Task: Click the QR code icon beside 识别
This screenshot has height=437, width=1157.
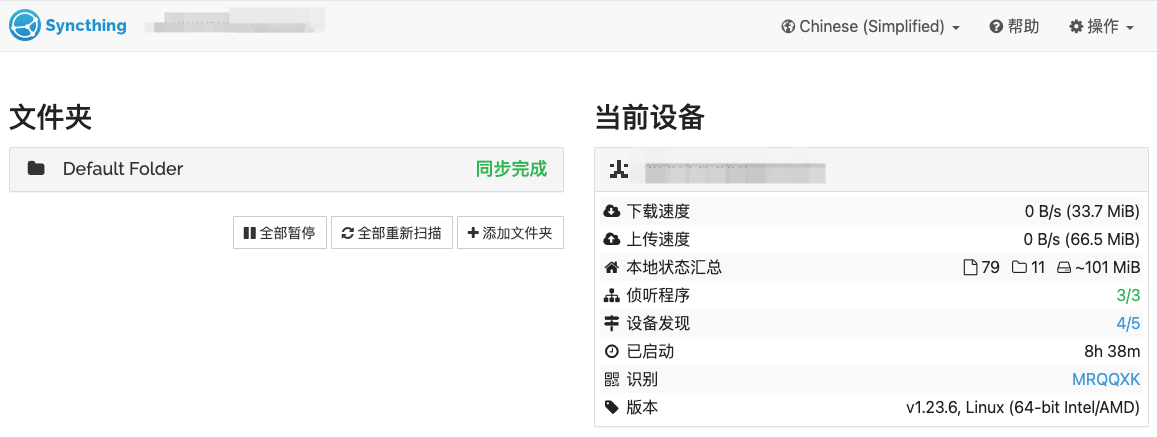Action: pyautogui.click(x=612, y=379)
